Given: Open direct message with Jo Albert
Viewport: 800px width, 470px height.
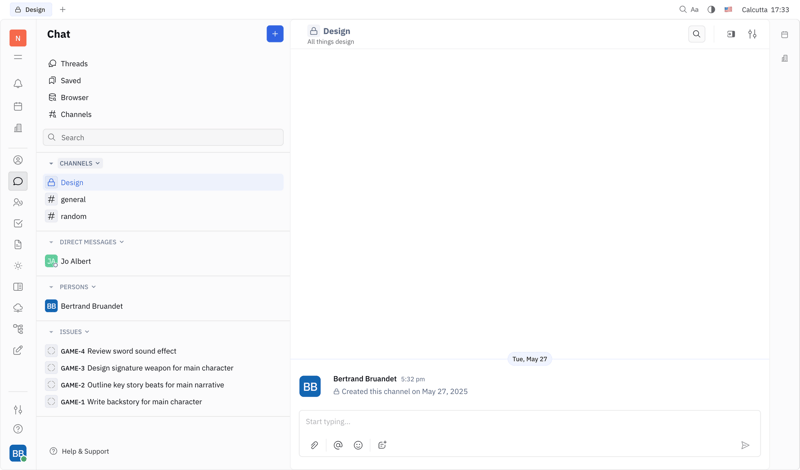Looking at the screenshot, I should tap(163, 261).
